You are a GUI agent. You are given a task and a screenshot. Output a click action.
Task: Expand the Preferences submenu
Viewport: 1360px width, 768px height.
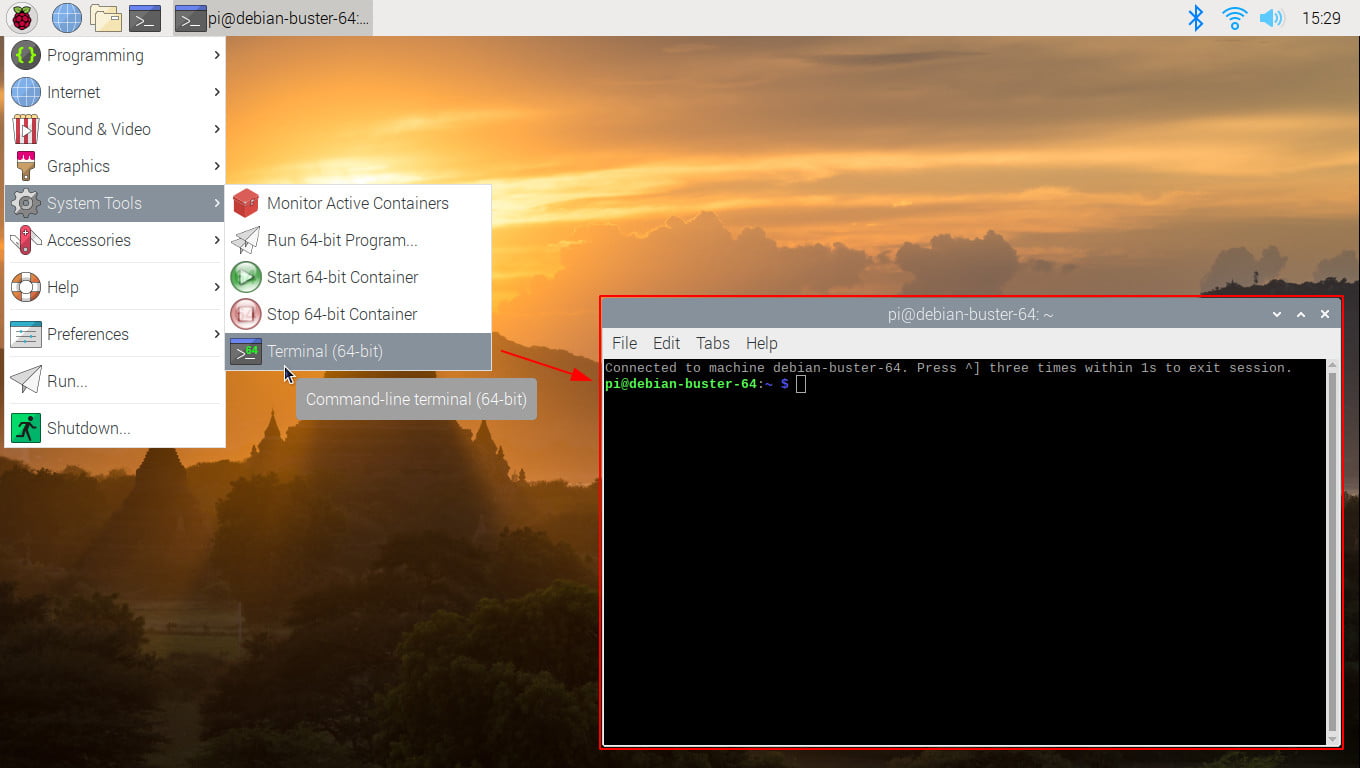click(x=115, y=334)
